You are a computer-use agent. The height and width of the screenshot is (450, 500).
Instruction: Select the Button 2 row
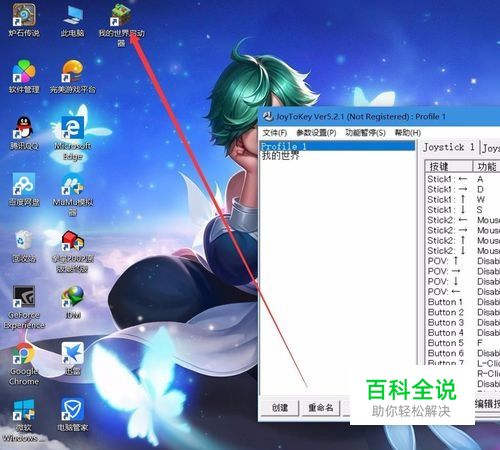(463, 313)
